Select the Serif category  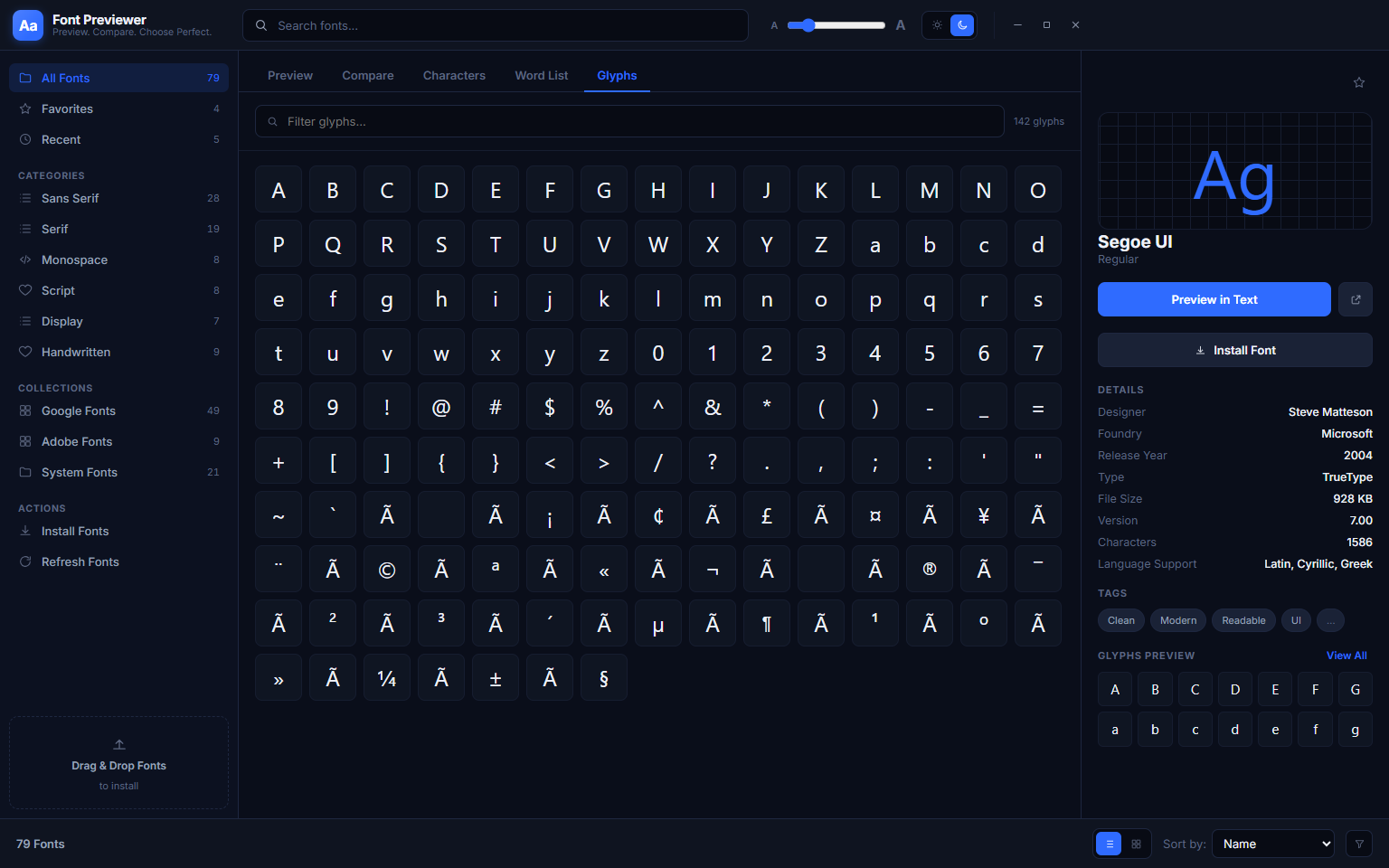click(118, 229)
